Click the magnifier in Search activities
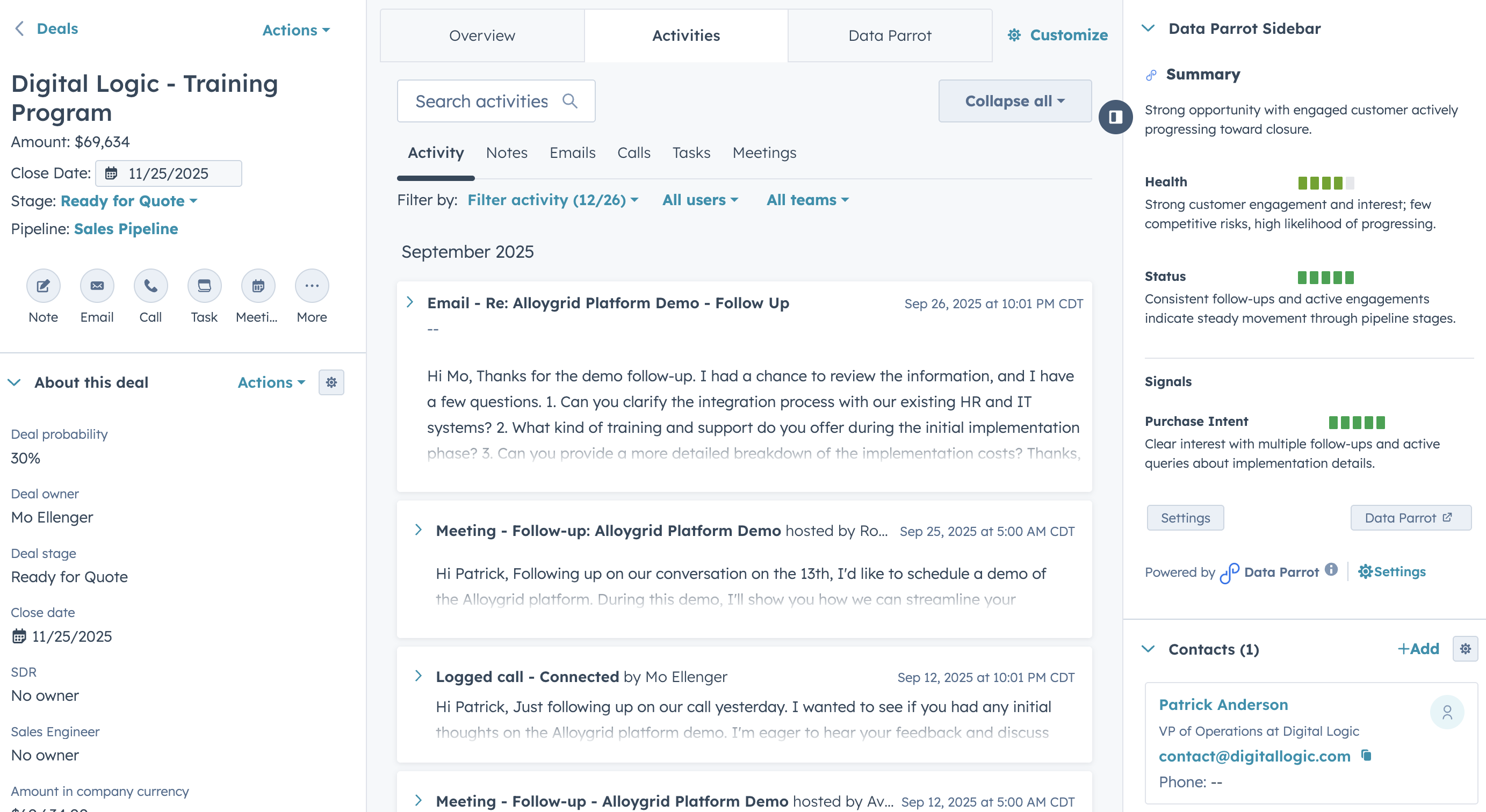 click(571, 101)
